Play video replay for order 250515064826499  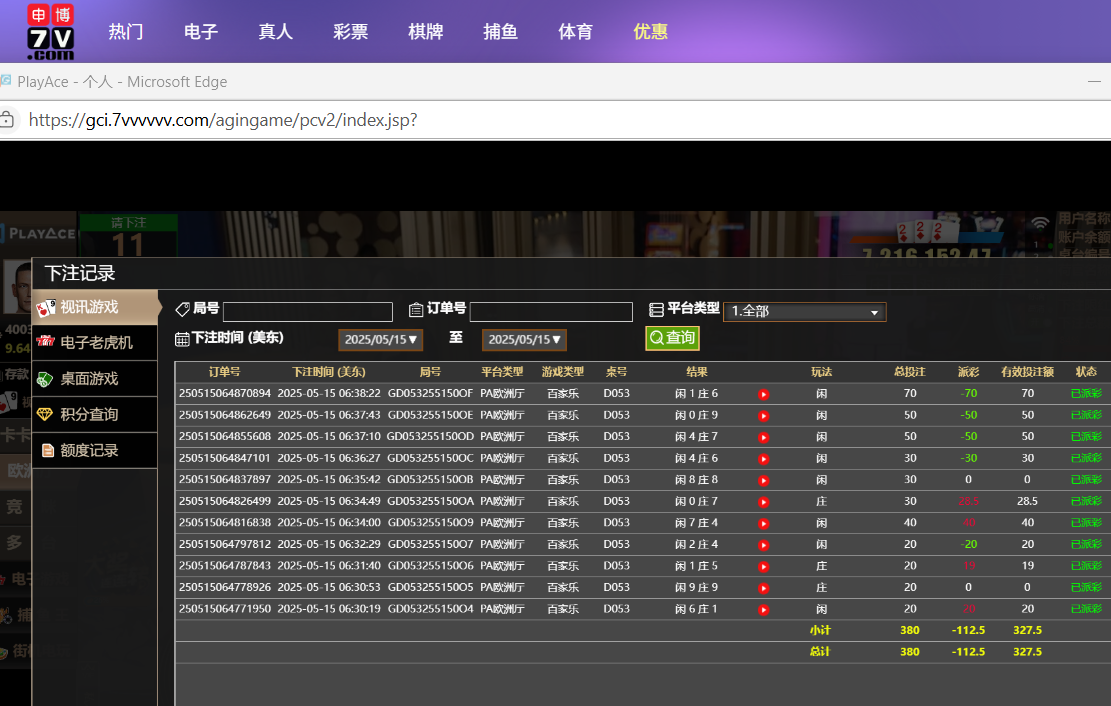pos(763,502)
